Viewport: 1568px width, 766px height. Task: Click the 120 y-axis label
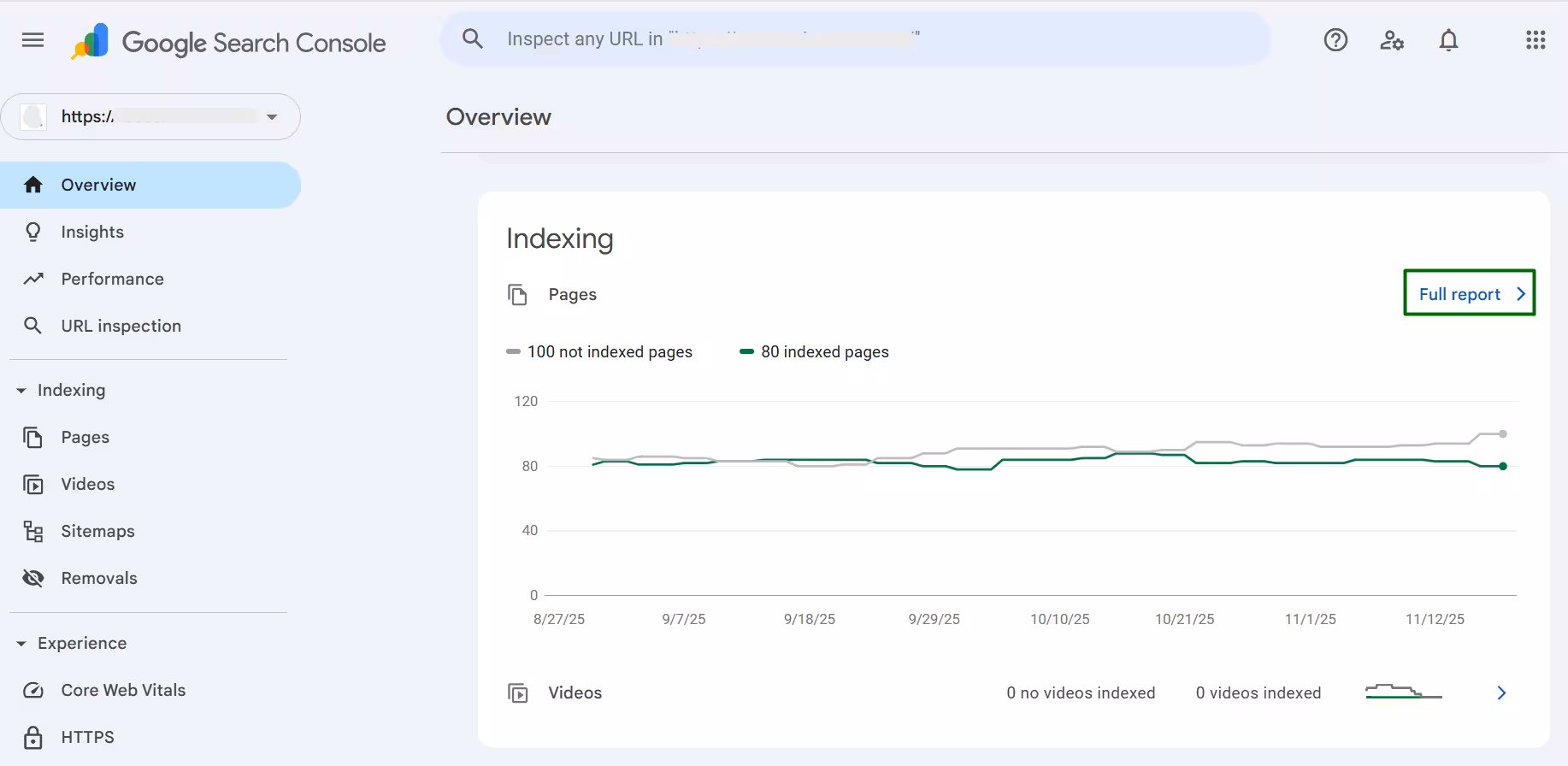click(526, 401)
